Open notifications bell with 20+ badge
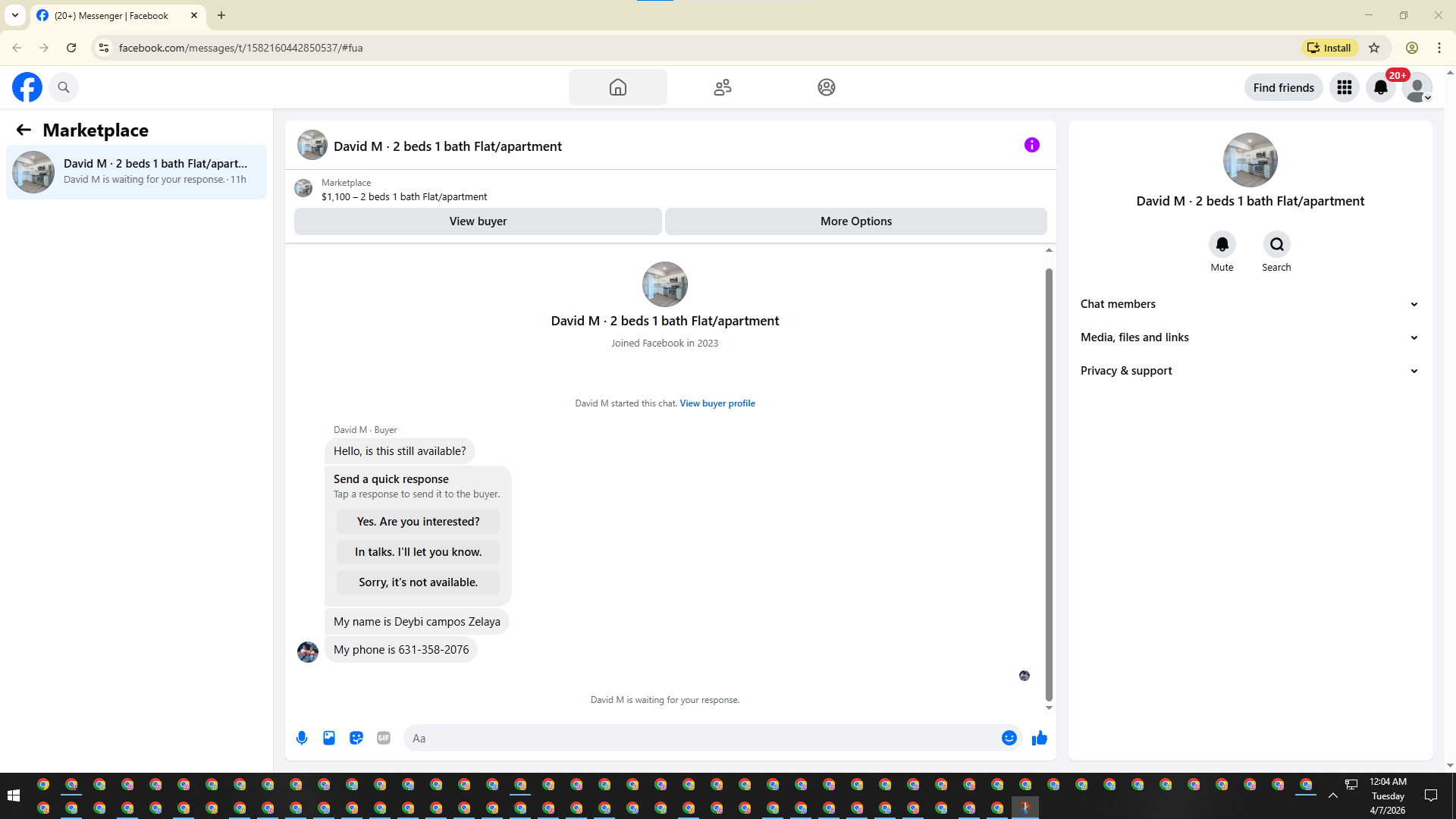The width and height of the screenshot is (1456, 819). pos(1381,87)
